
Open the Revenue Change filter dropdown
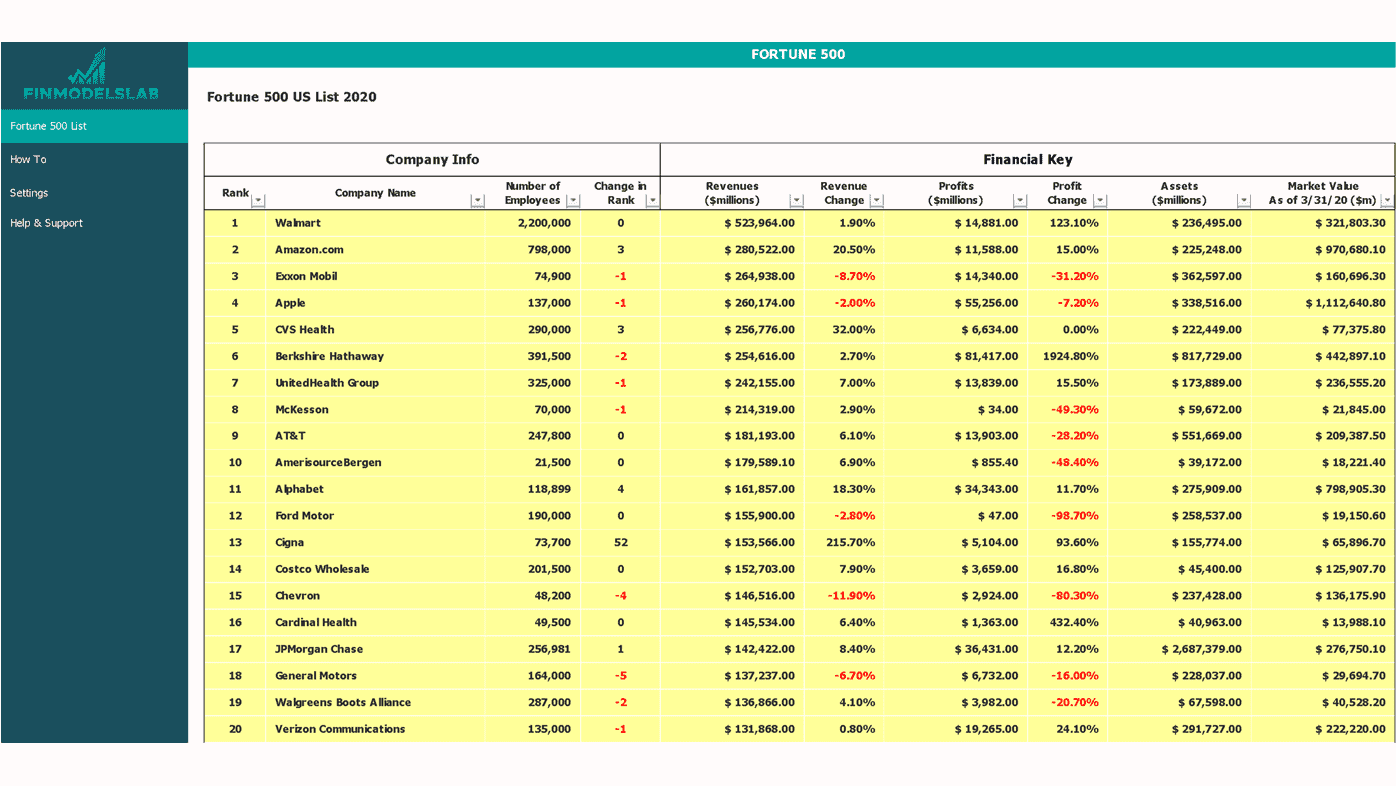(877, 200)
